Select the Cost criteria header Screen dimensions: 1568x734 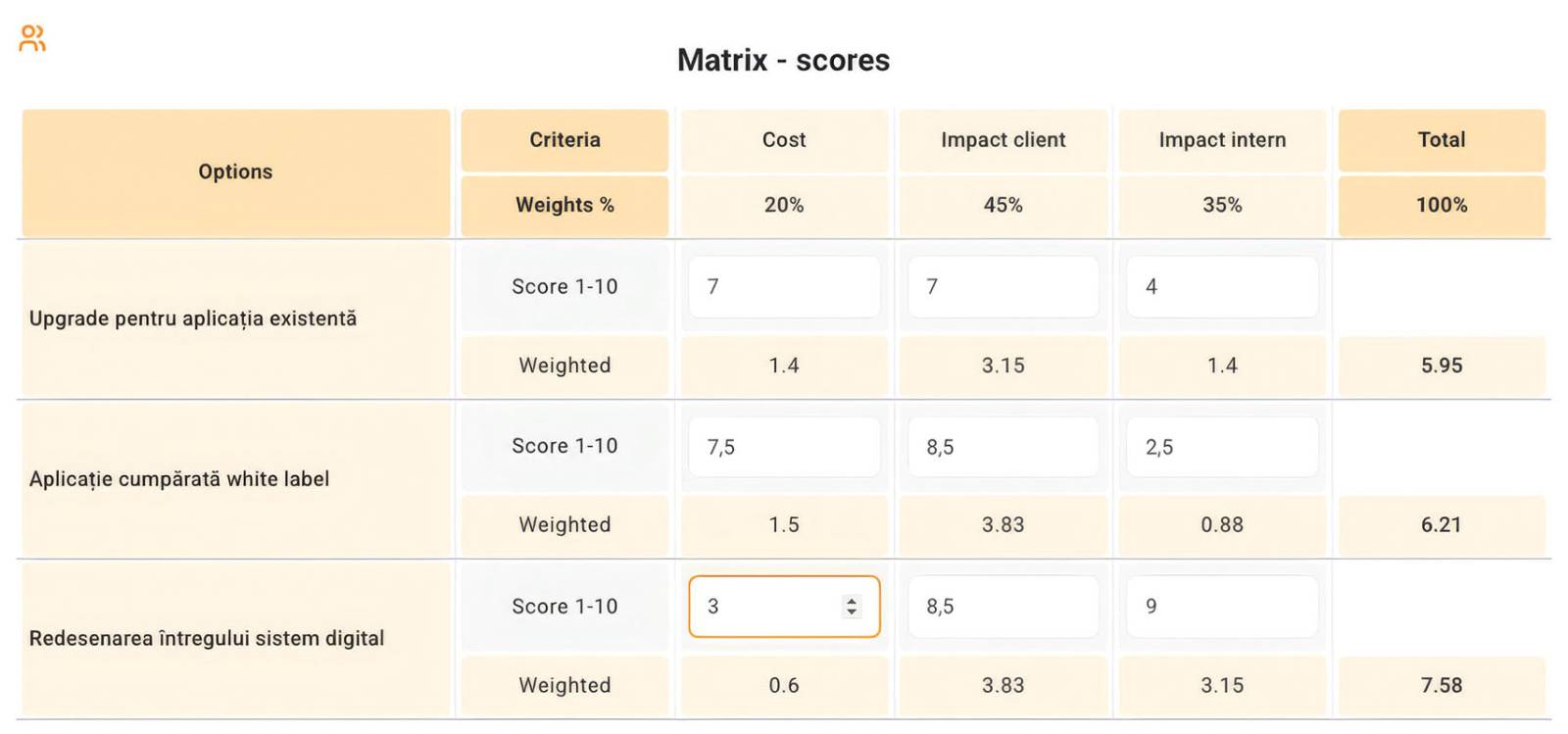pos(784,140)
